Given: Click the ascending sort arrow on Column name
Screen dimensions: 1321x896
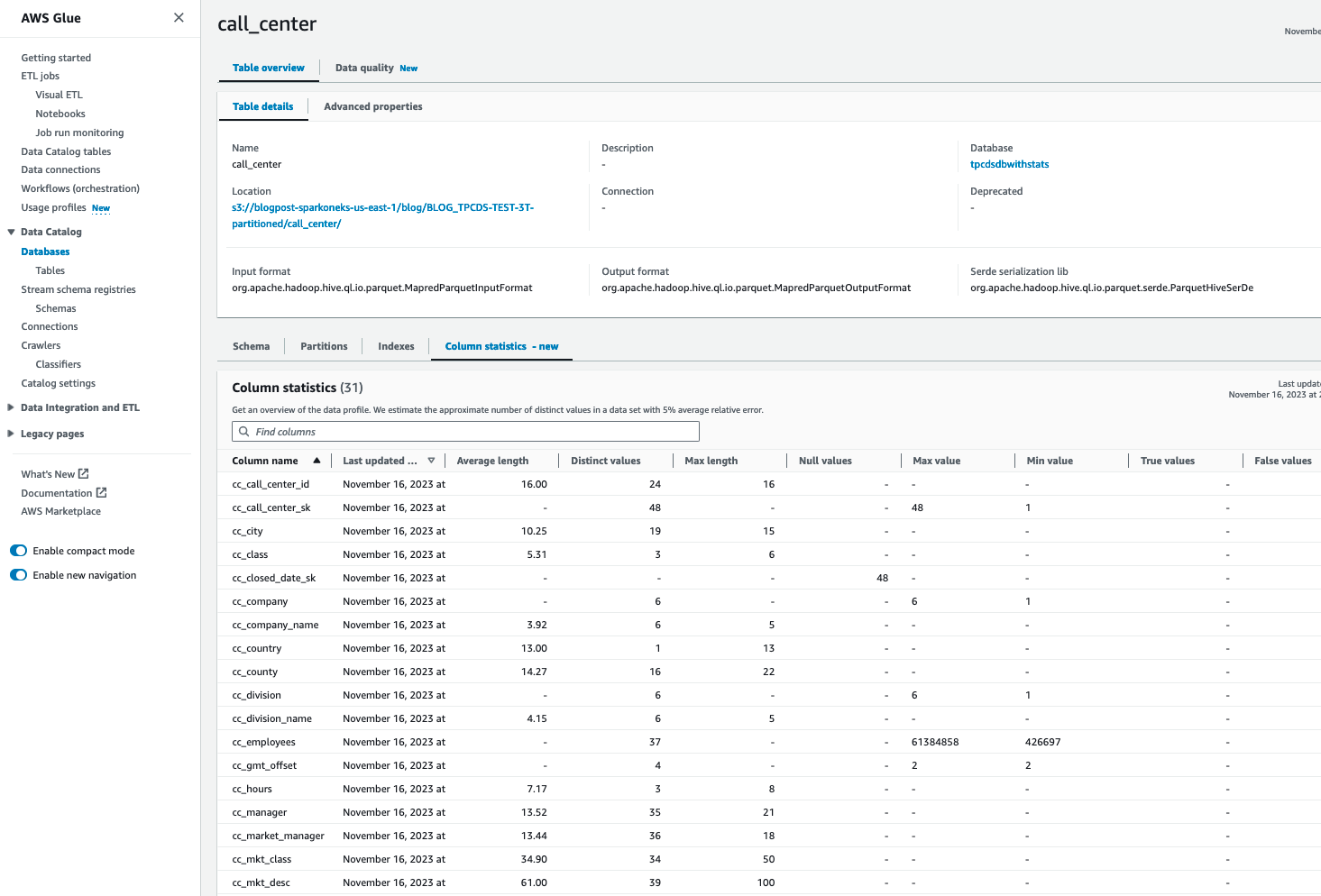Looking at the screenshot, I should point(316,461).
